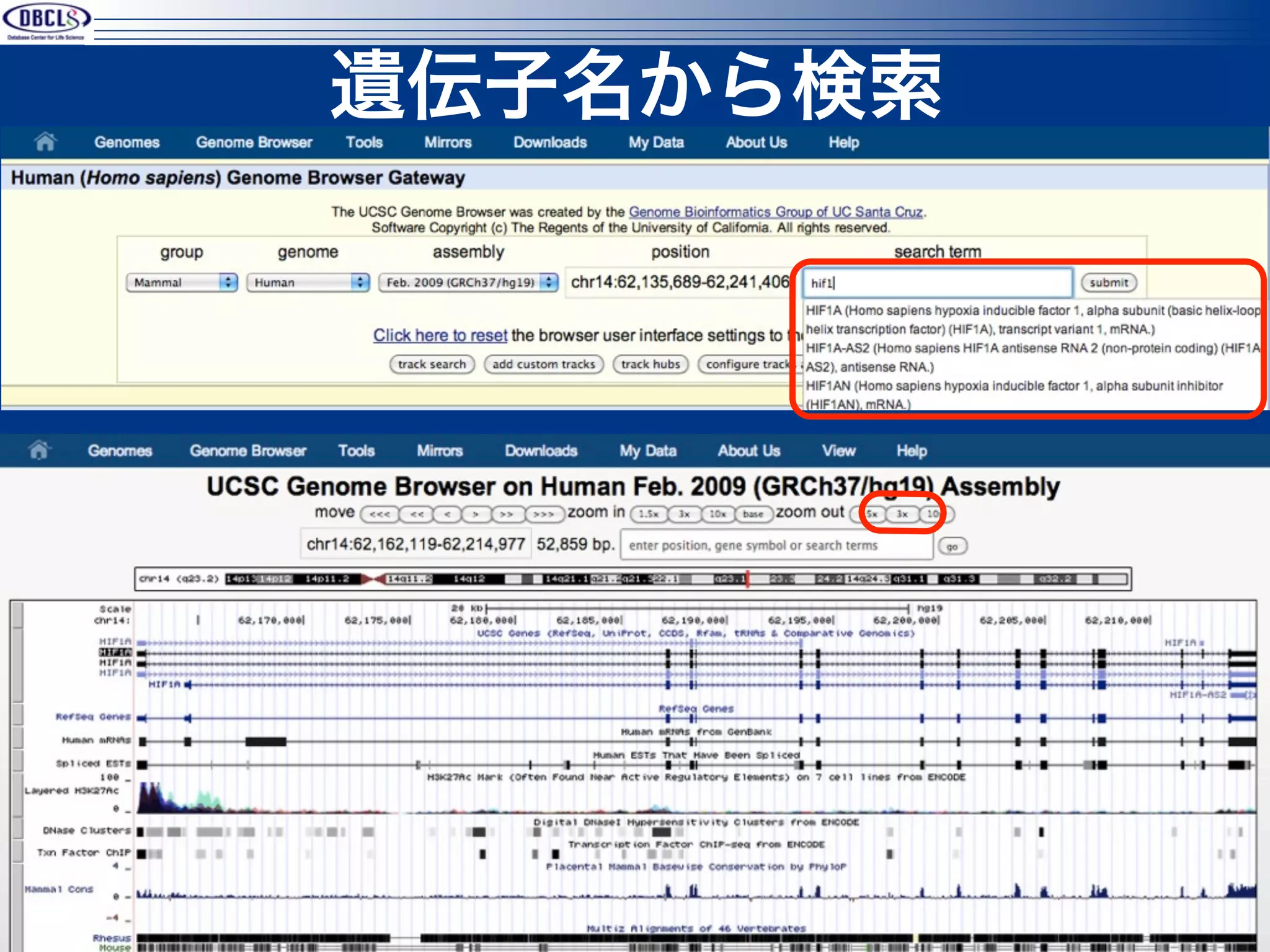Click the Layered H3K27Ac track label

point(71,790)
